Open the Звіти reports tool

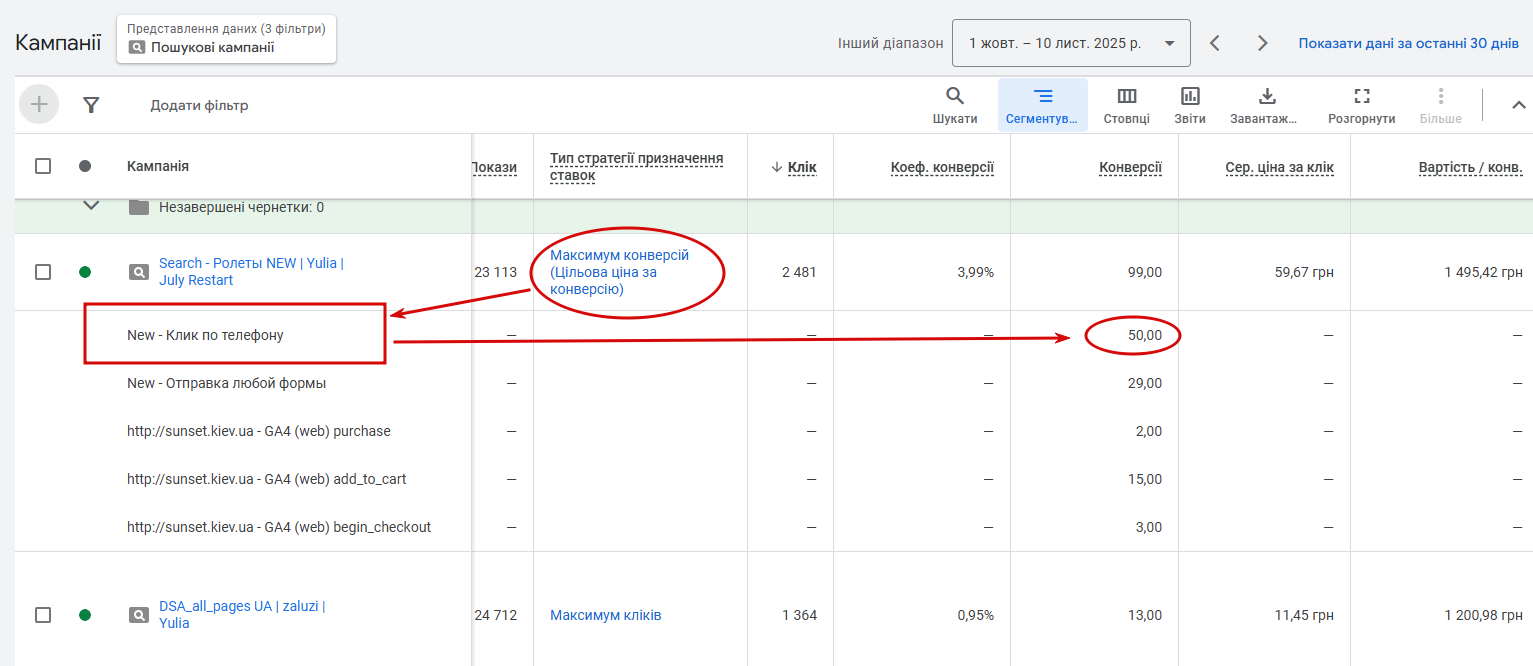coord(1190,105)
